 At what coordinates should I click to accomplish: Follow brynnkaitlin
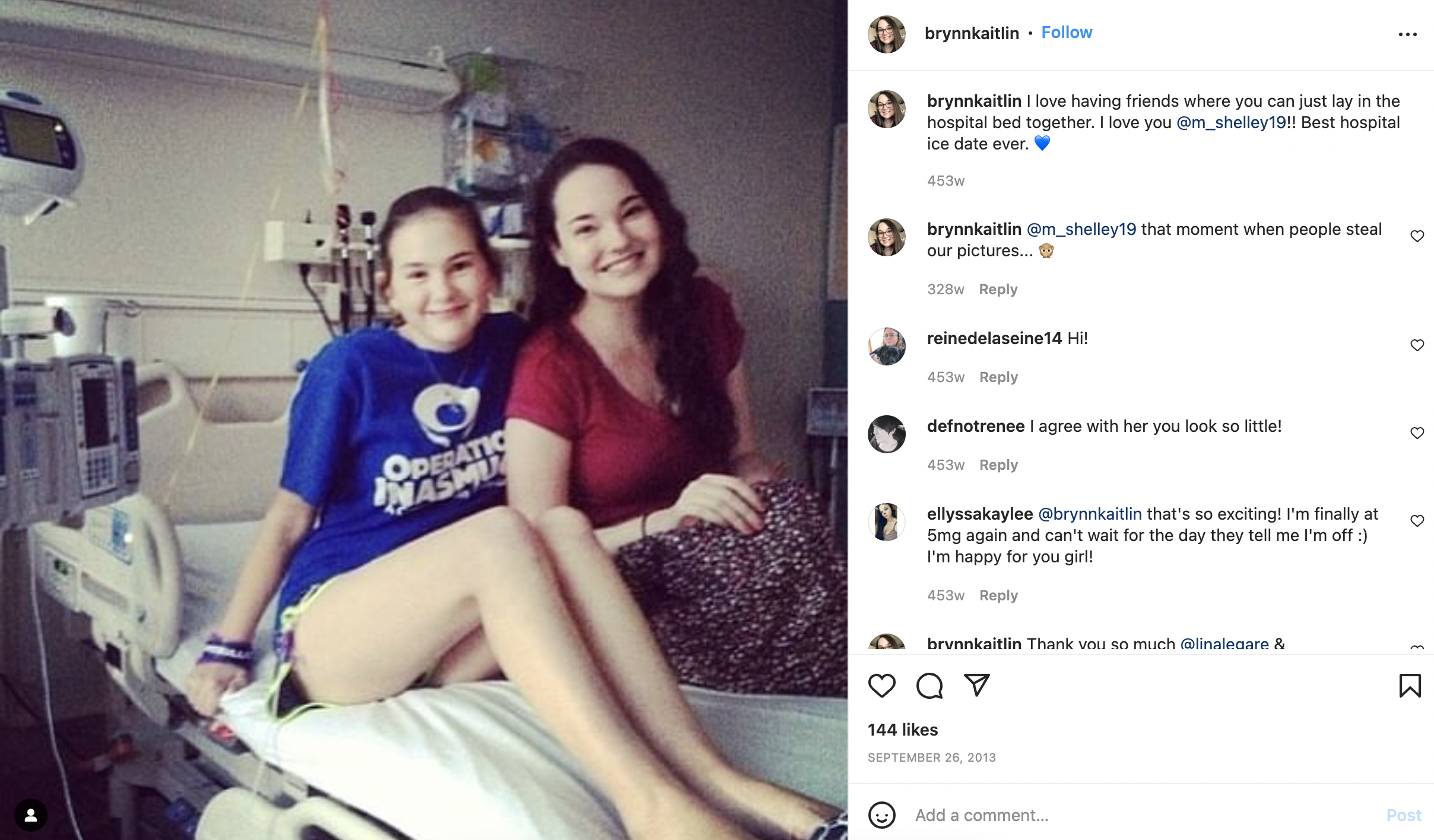[1067, 33]
